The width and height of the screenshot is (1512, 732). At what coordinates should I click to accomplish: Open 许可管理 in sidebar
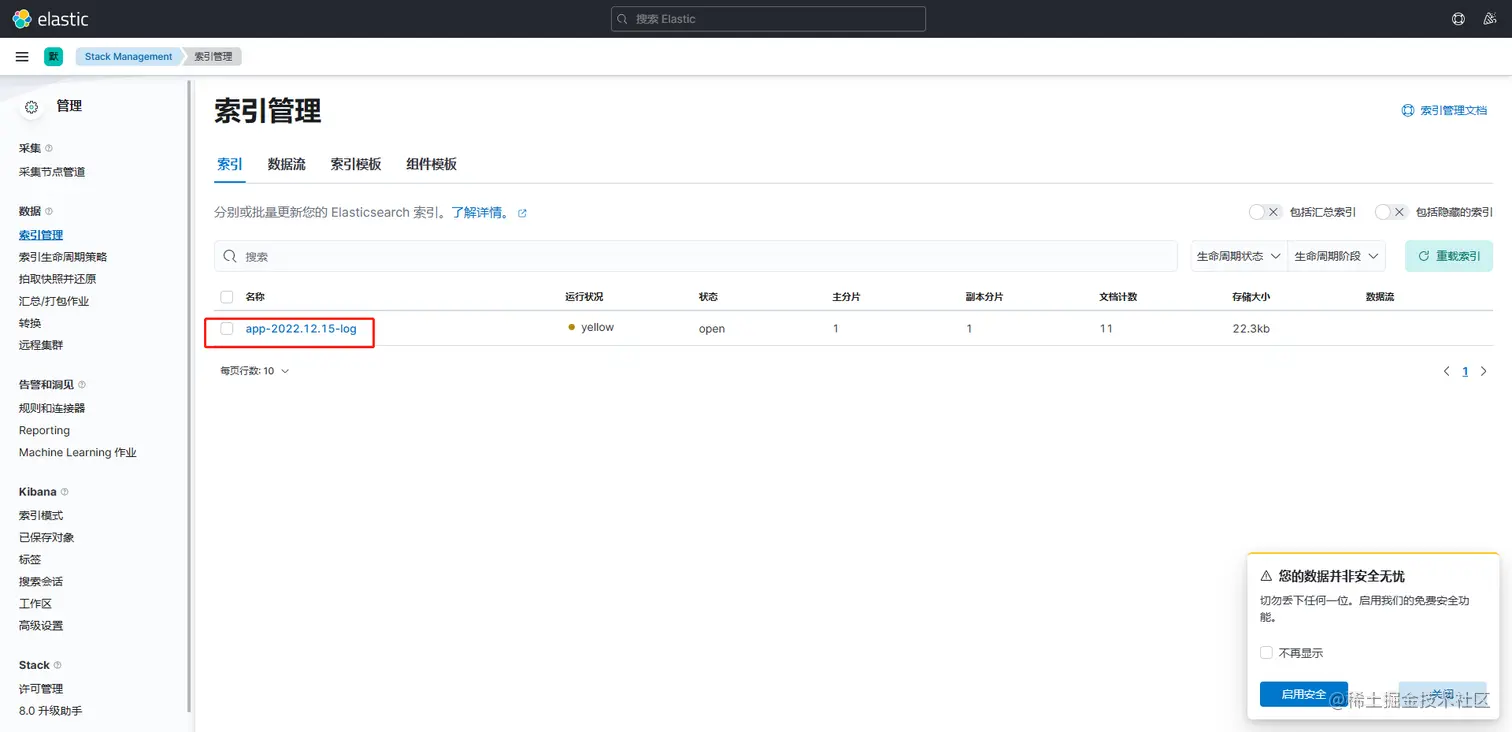pos(41,688)
